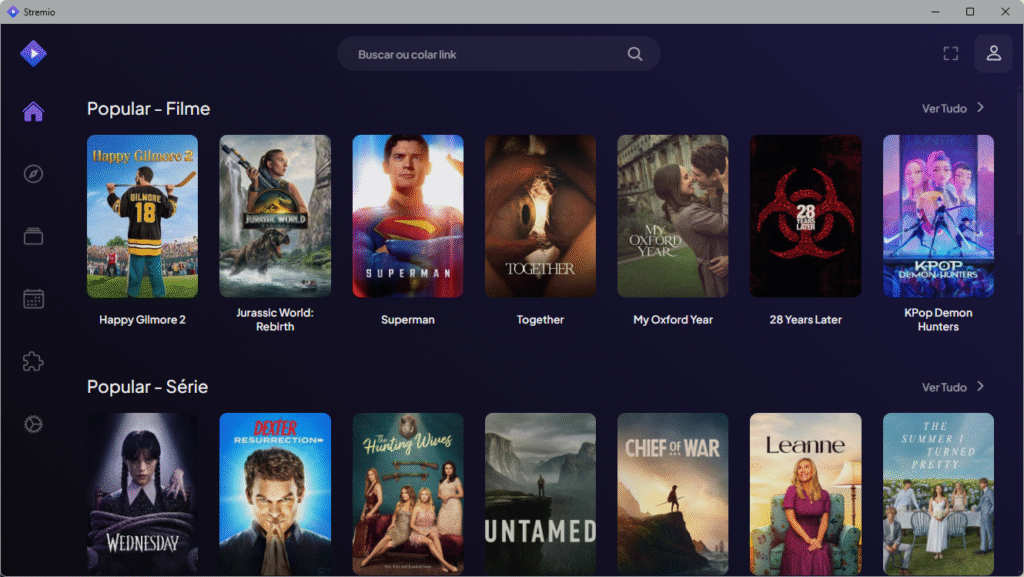This screenshot has height=577, width=1024.
Task: Open The Summer I Turned Pretty poster
Action: pos(938,493)
